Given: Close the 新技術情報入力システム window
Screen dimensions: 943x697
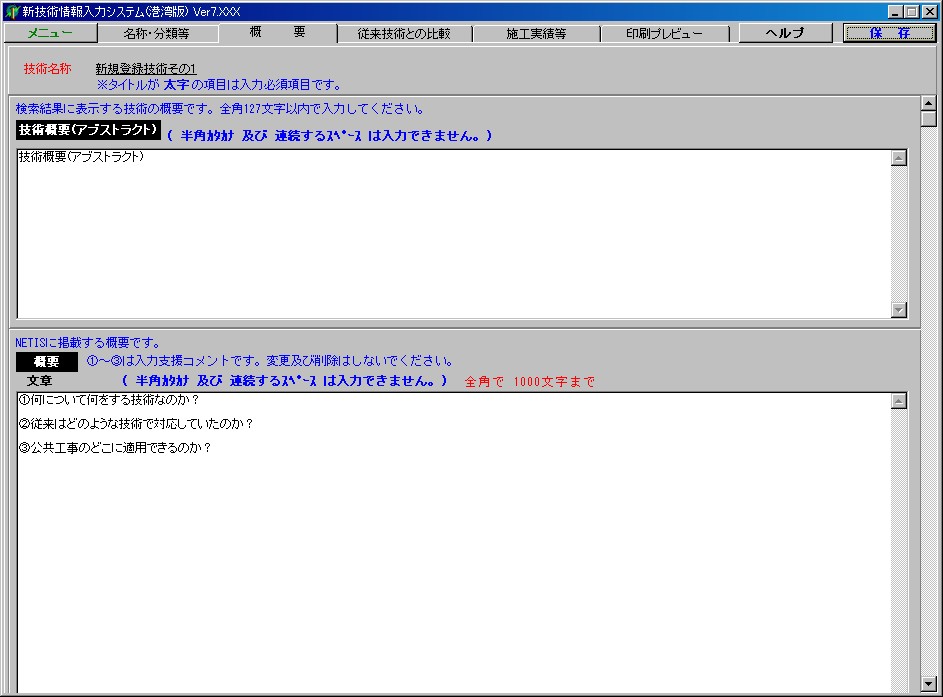Looking at the screenshot, I should pos(929,11).
